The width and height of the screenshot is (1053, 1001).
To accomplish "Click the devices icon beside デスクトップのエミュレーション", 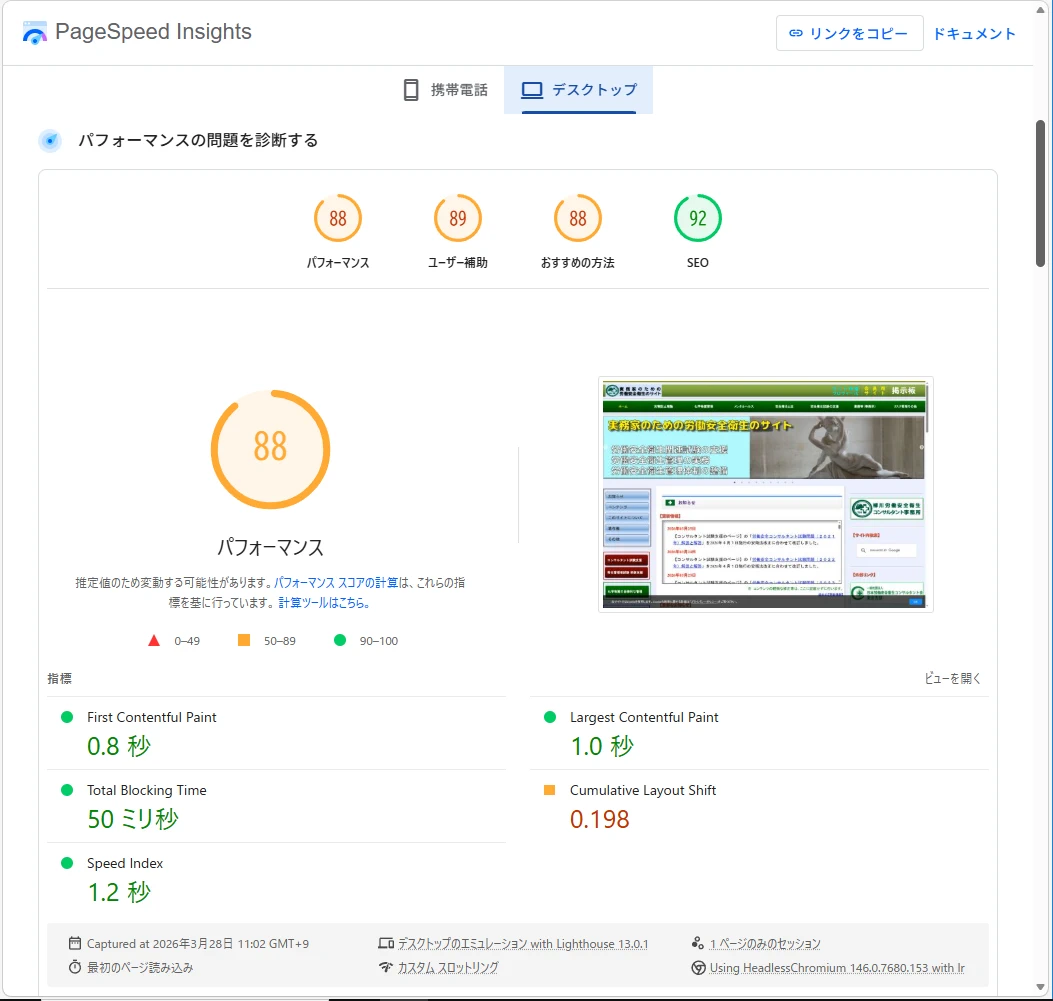I will click(x=386, y=943).
